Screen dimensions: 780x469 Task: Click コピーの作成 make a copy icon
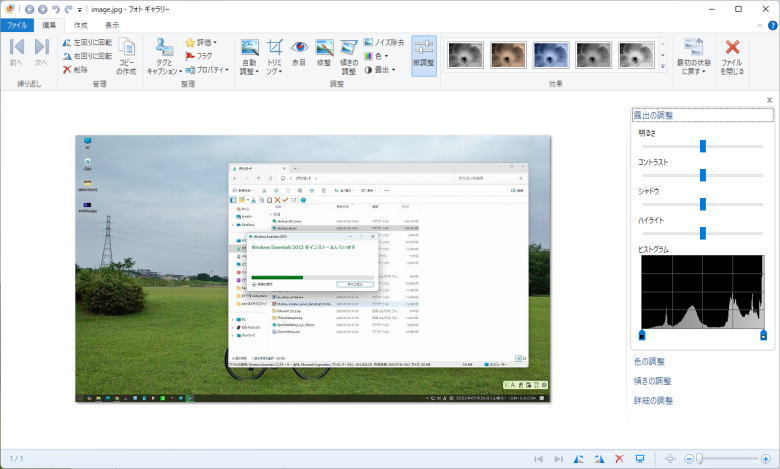click(127, 56)
